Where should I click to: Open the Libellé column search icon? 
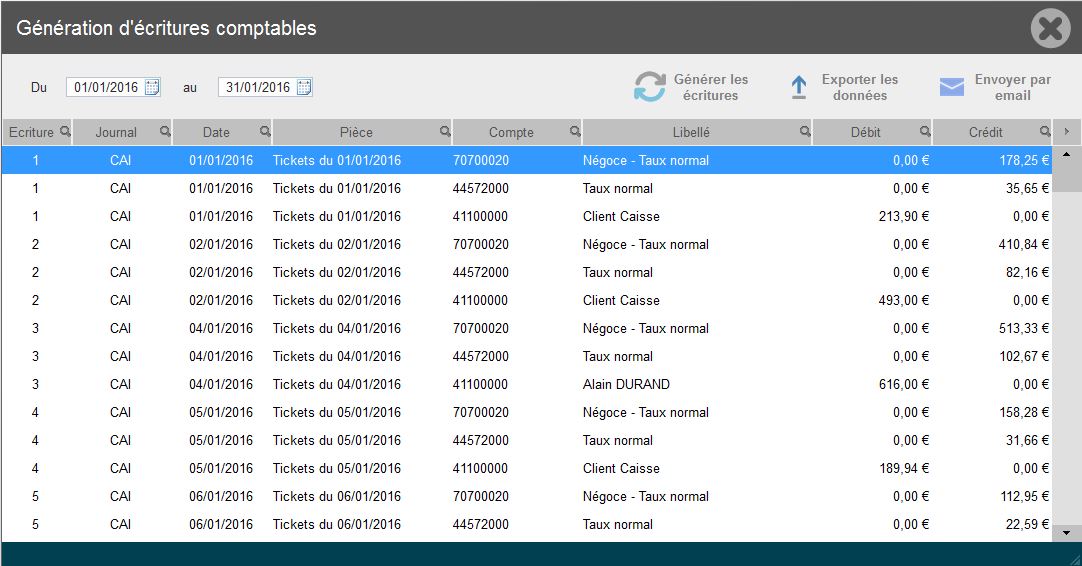[x=805, y=131]
